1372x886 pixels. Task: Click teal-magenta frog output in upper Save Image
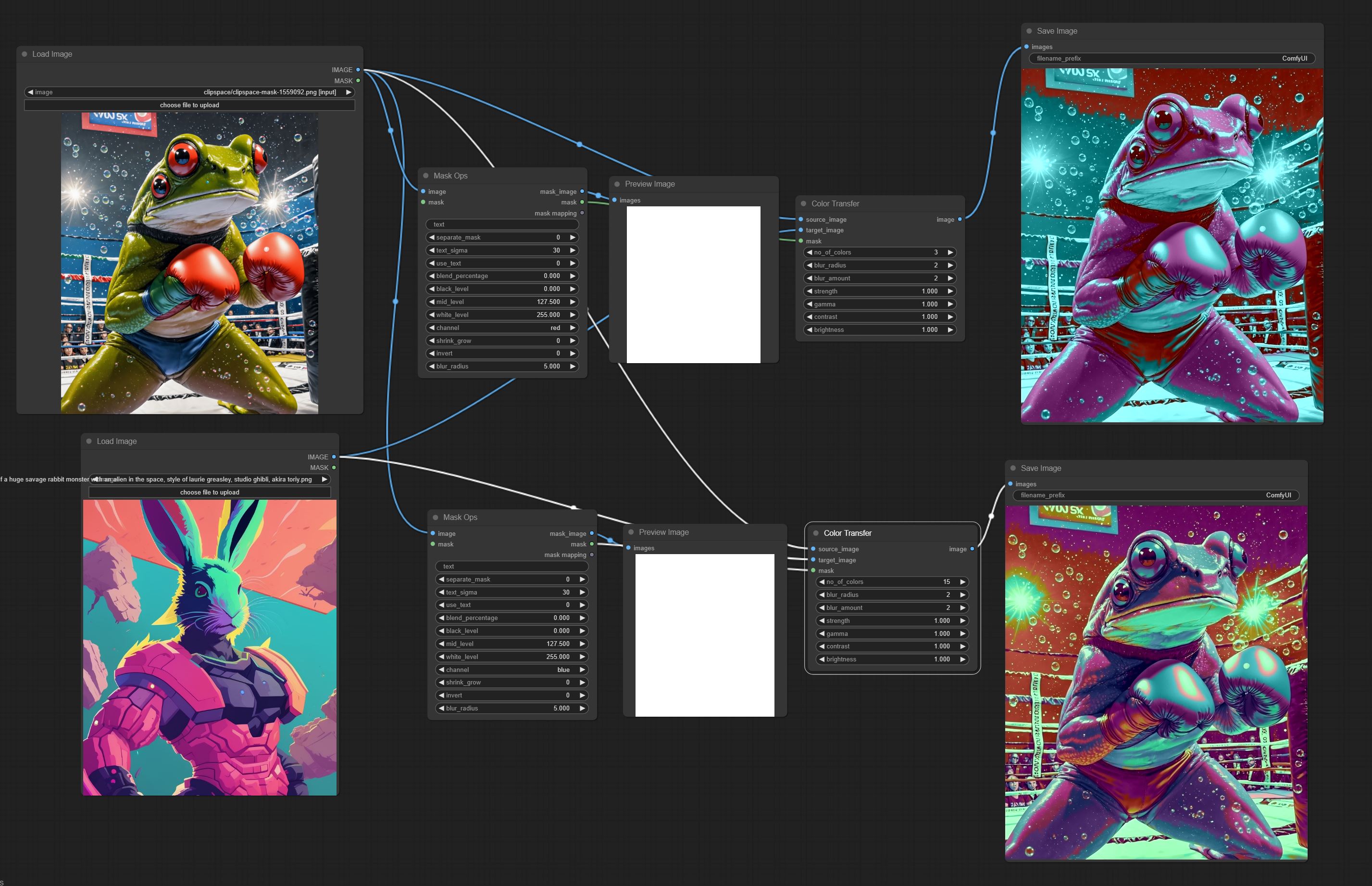[x=1172, y=246]
